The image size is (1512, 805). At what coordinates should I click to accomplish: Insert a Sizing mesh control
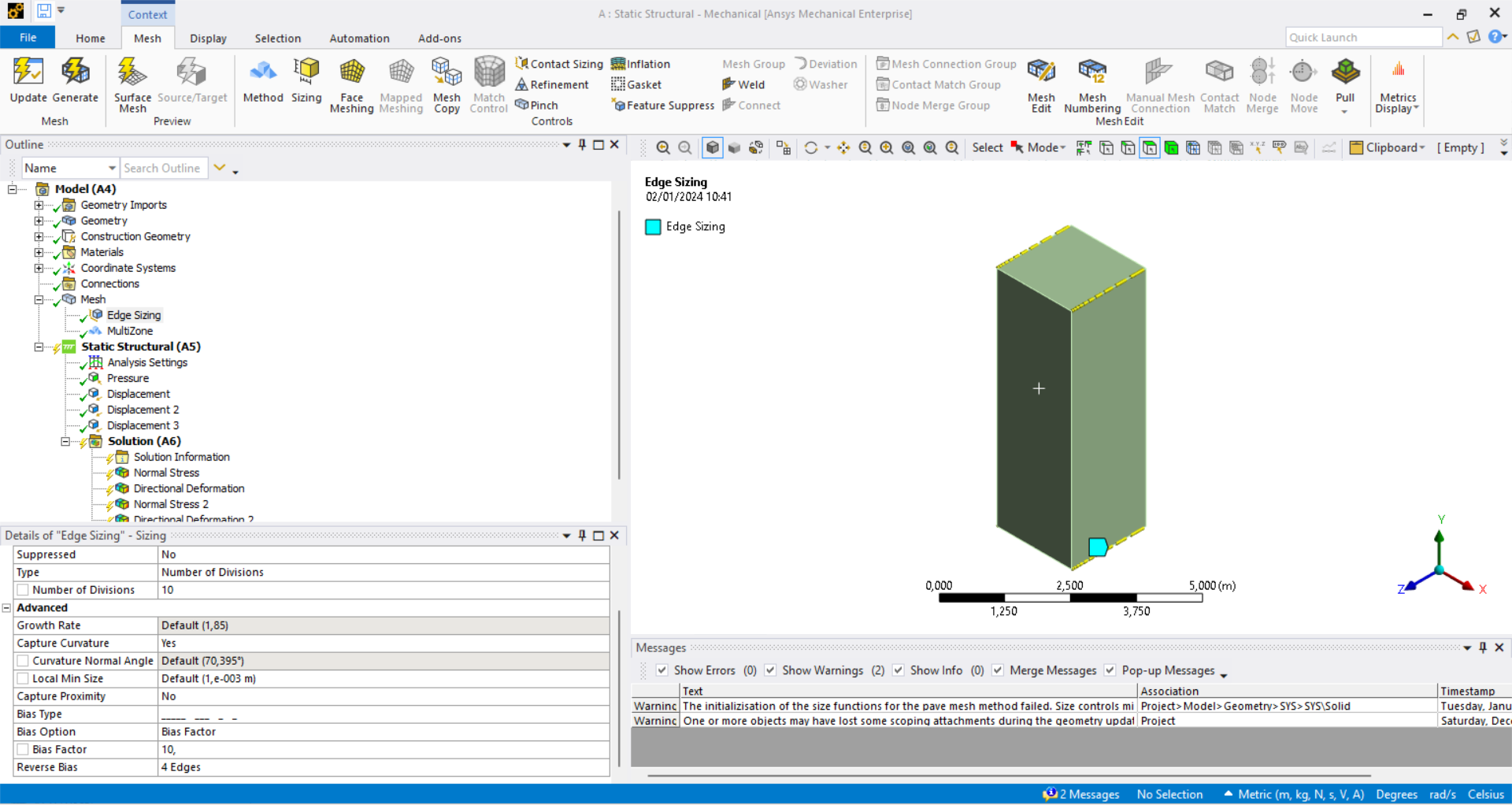point(306,79)
